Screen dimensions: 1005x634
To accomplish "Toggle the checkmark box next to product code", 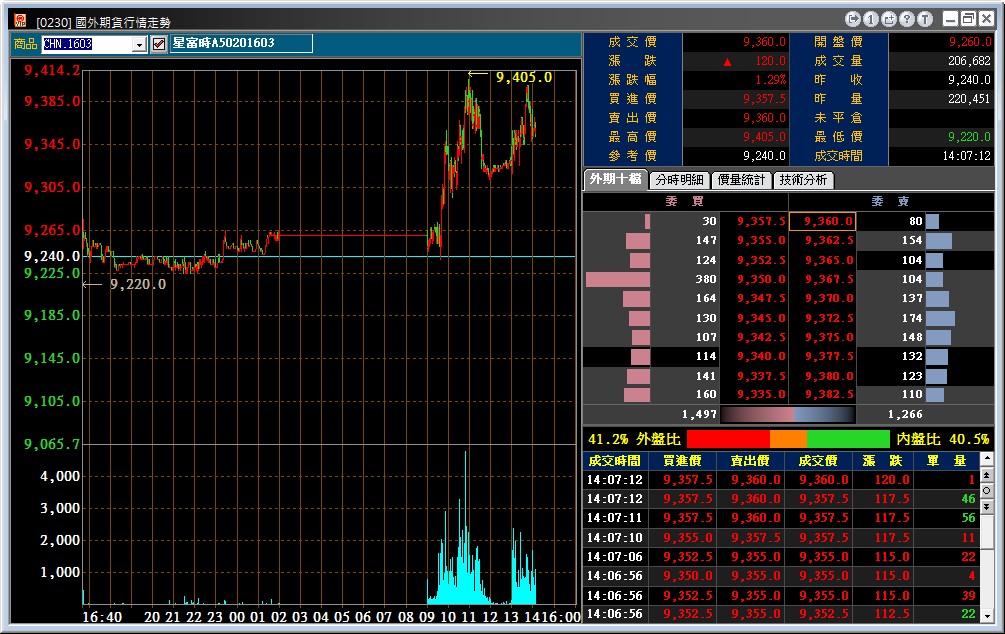I will (x=159, y=44).
